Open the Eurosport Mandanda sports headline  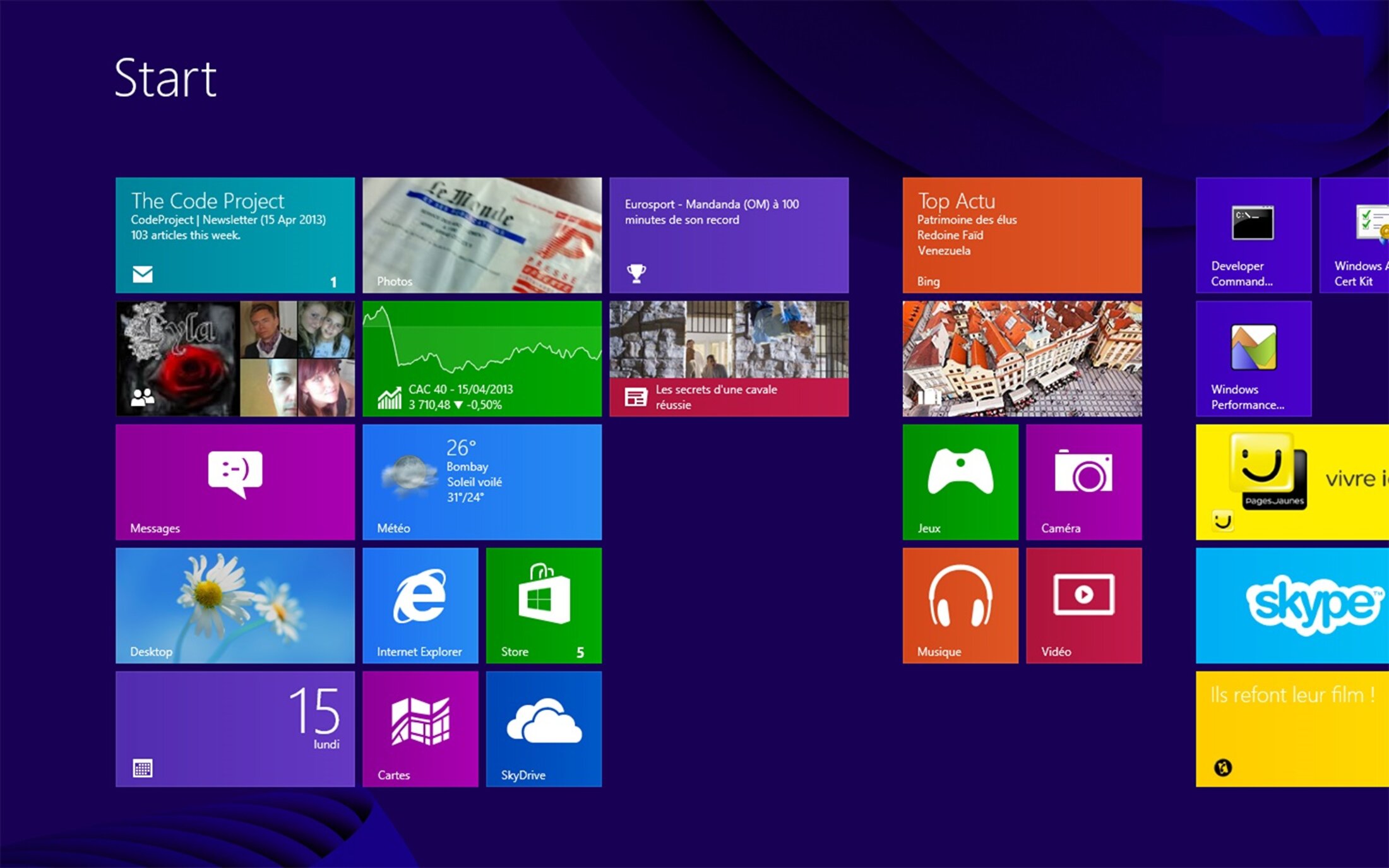(729, 235)
